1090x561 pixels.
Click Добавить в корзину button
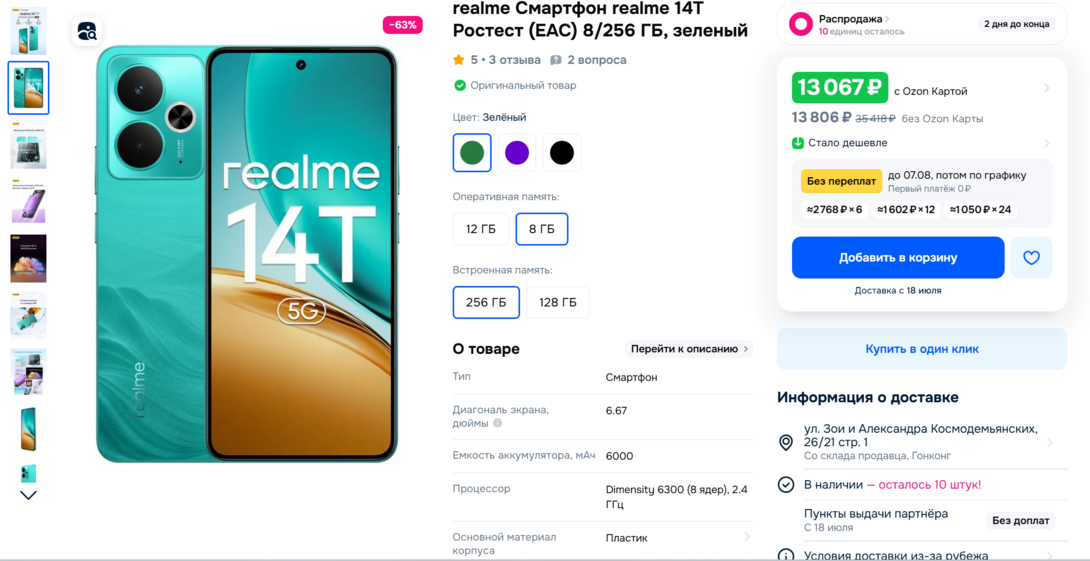tap(898, 258)
